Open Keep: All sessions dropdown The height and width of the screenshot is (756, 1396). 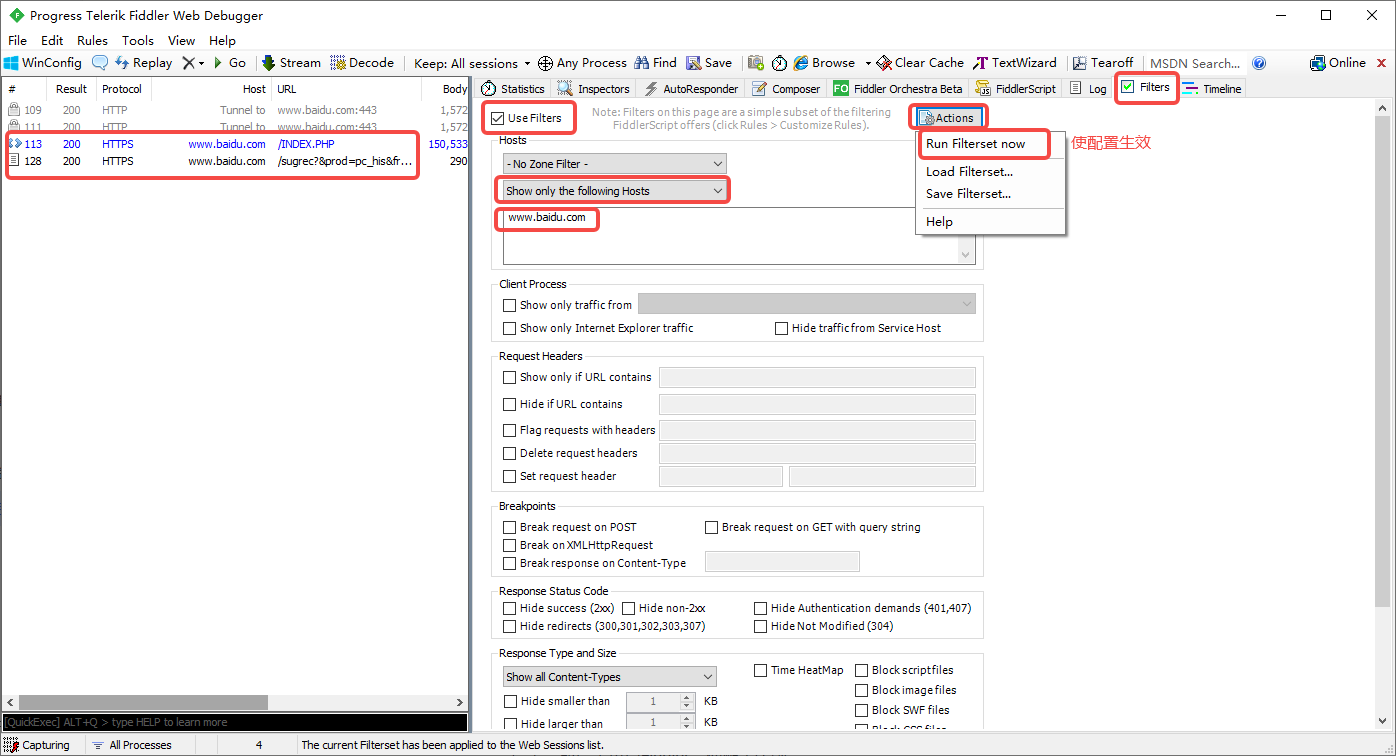(472, 63)
